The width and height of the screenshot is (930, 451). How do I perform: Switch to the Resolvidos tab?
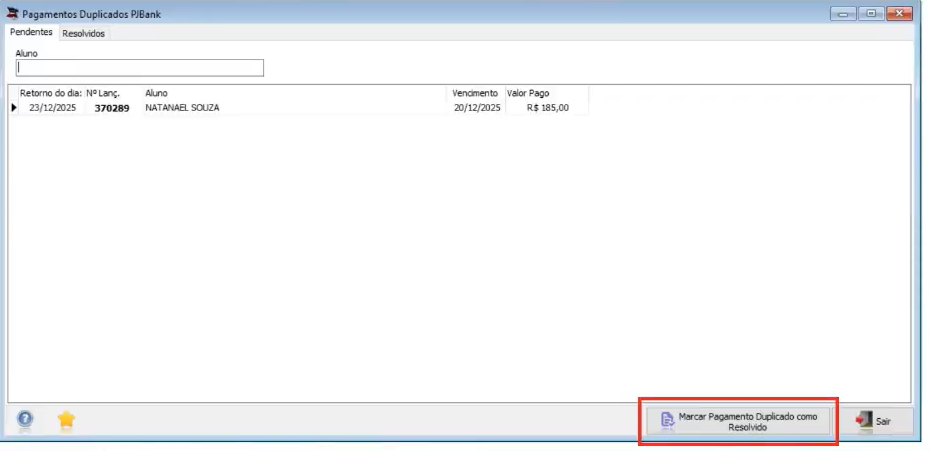(x=84, y=33)
